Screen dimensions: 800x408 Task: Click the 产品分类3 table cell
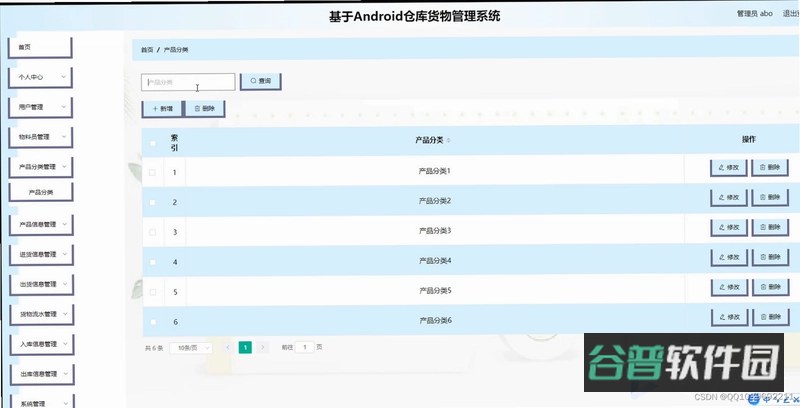435,231
